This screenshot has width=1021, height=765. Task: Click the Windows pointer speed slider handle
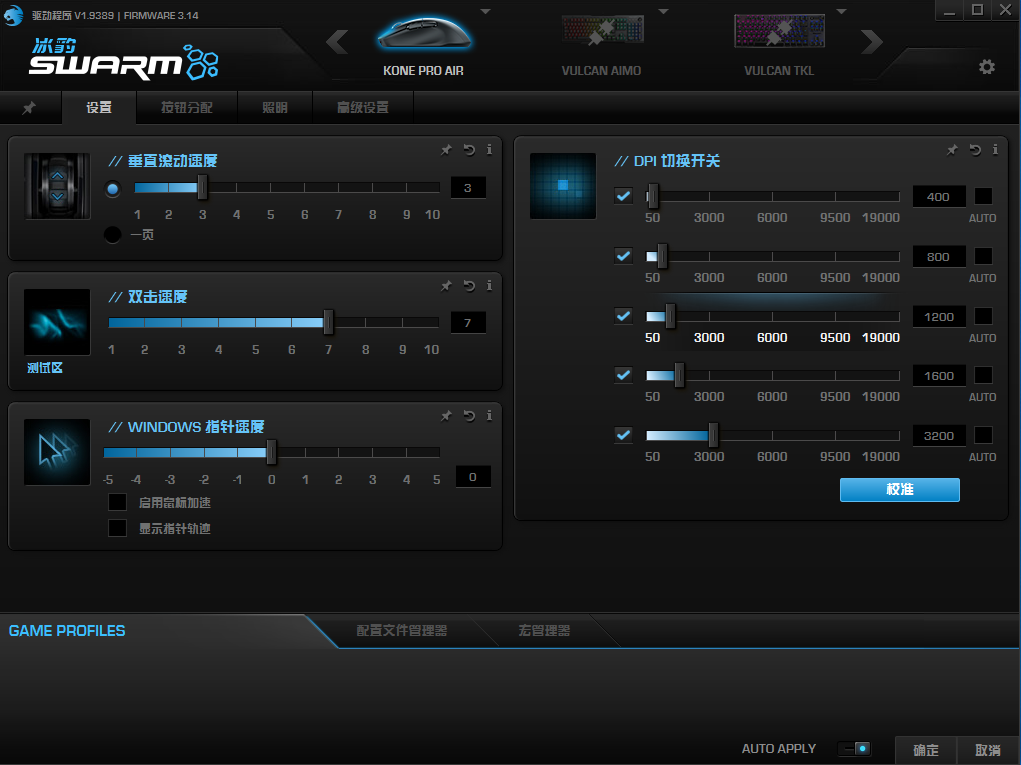tap(272, 452)
